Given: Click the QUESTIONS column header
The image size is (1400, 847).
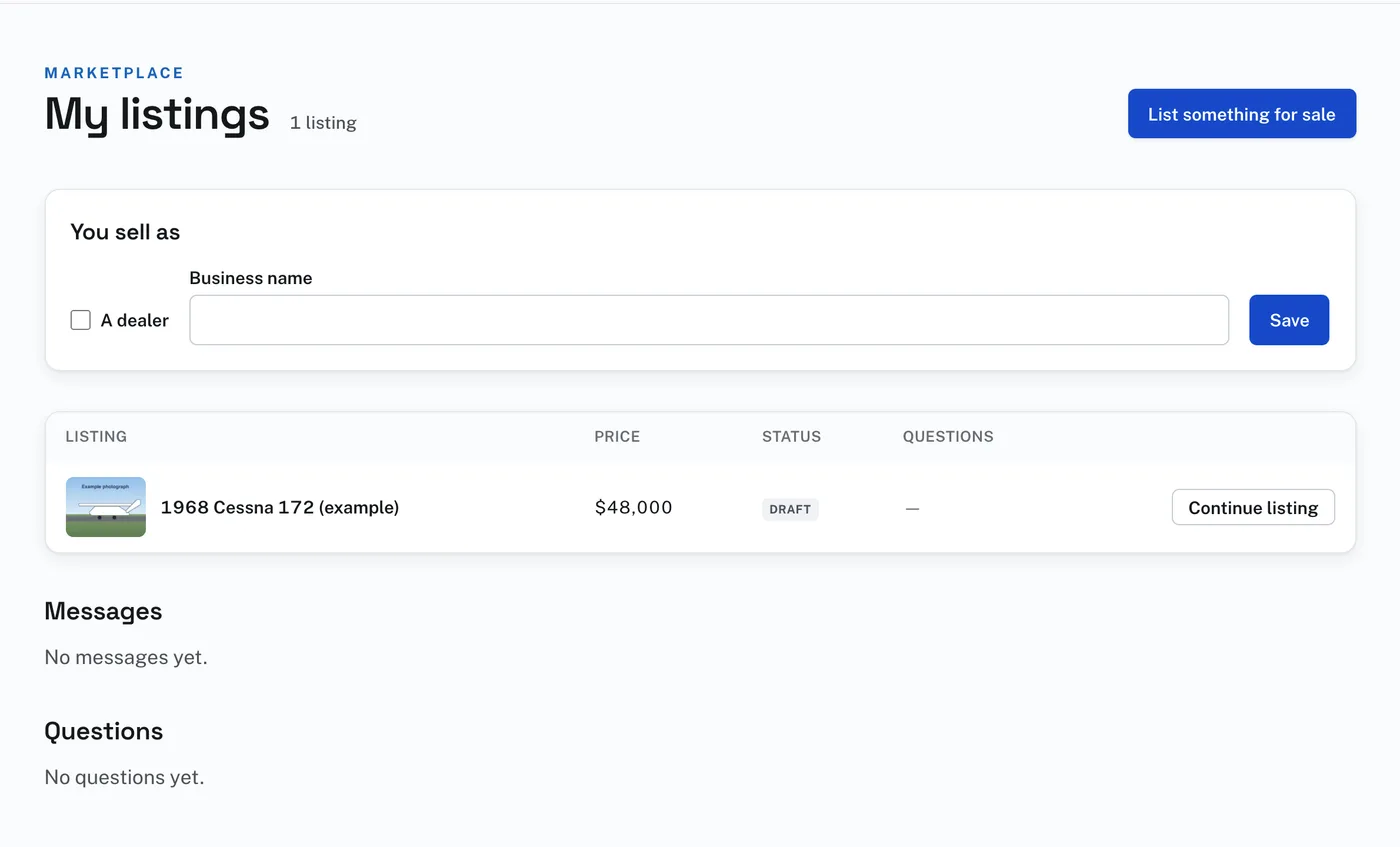Looking at the screenshot, I should [x=948, y=437].
